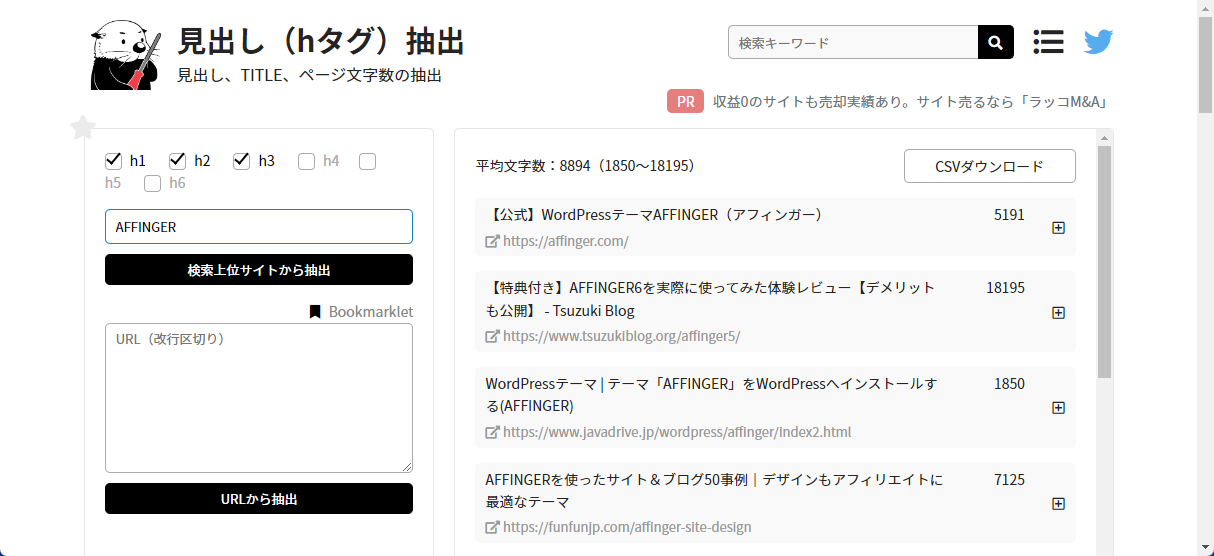Click the URL（改行区切り）textarea
Image resolution: width=1214 pixels, height=556 pixels.
[259, 398]
